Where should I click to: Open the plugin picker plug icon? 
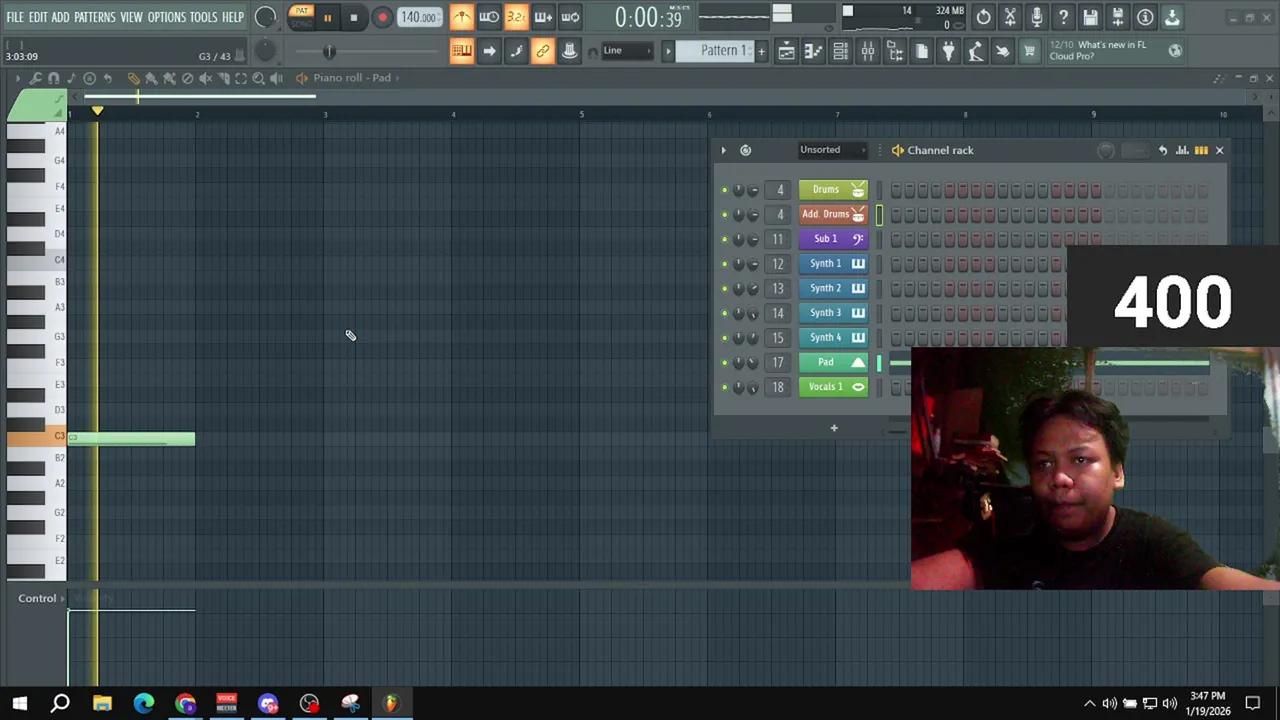[x=948, y=51]
